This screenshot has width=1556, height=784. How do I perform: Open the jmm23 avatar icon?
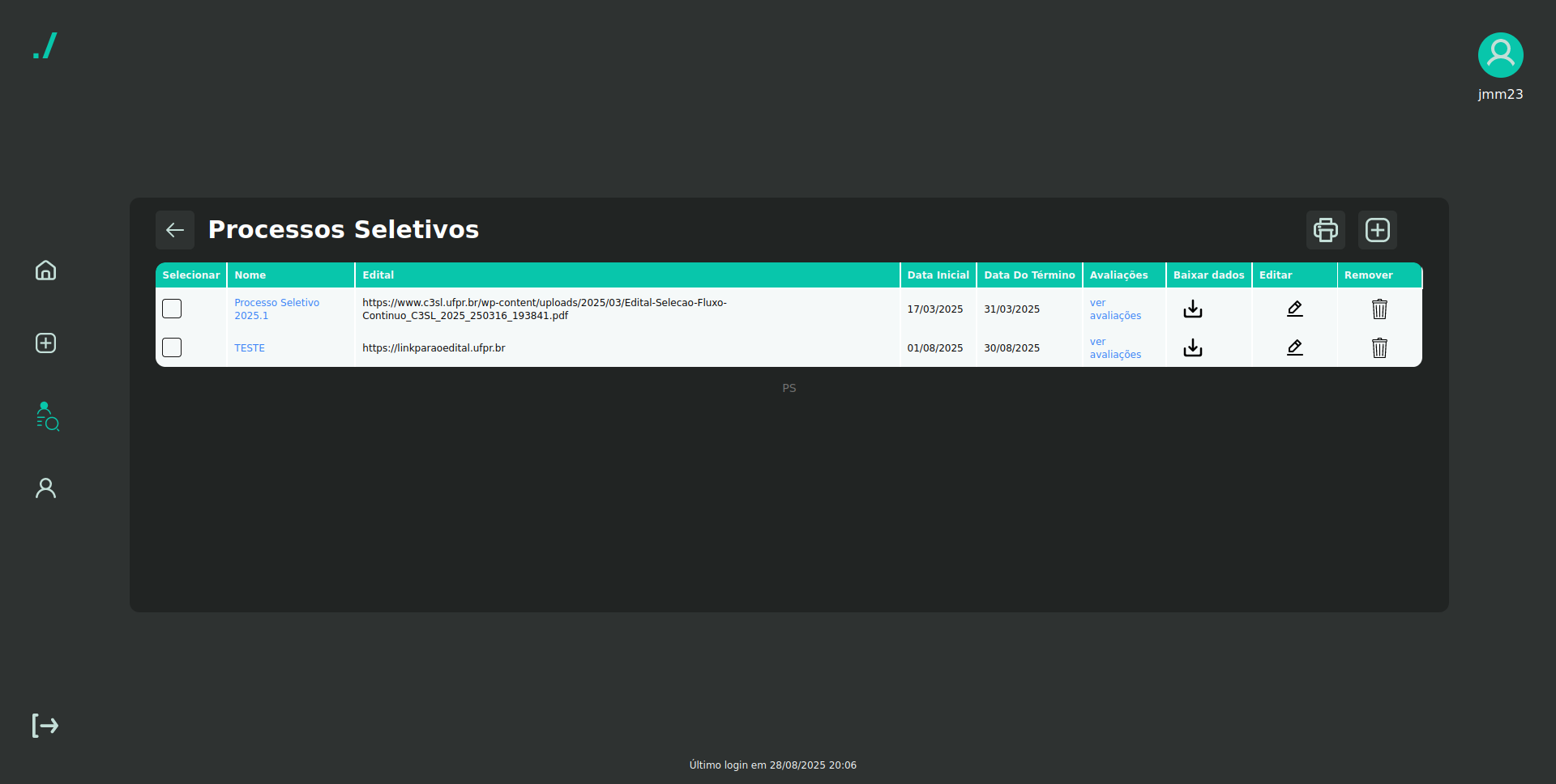[1500, 55]
